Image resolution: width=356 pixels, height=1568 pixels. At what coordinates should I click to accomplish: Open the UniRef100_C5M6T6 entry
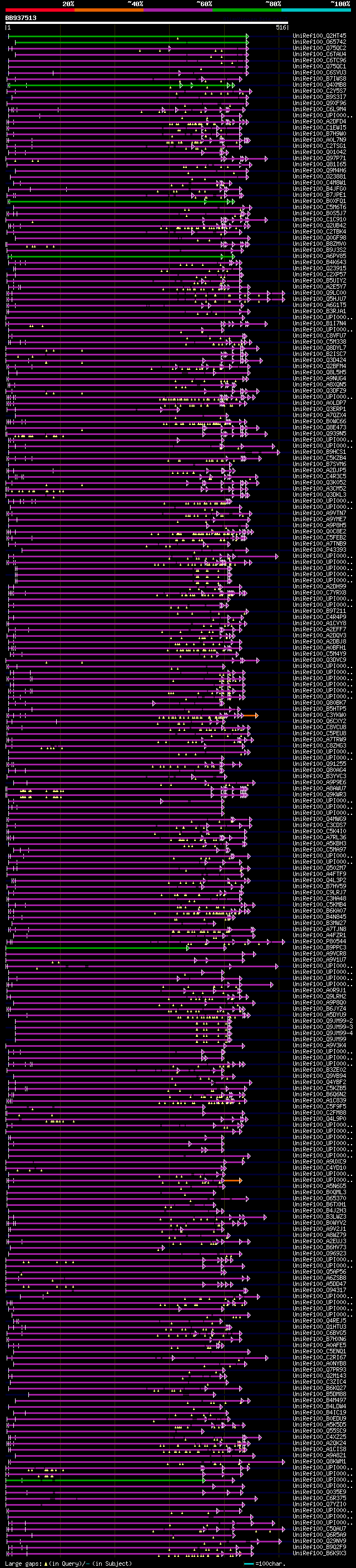319,207
